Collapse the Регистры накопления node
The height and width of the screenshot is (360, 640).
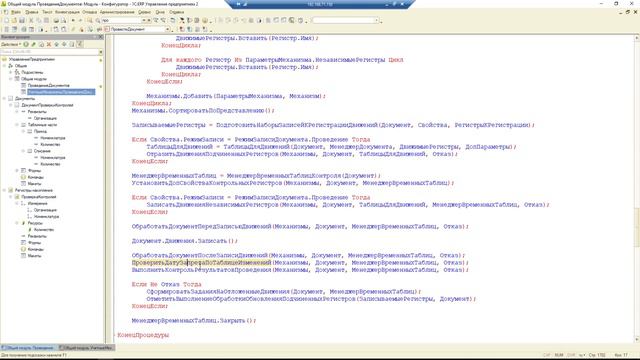[4, 190]
